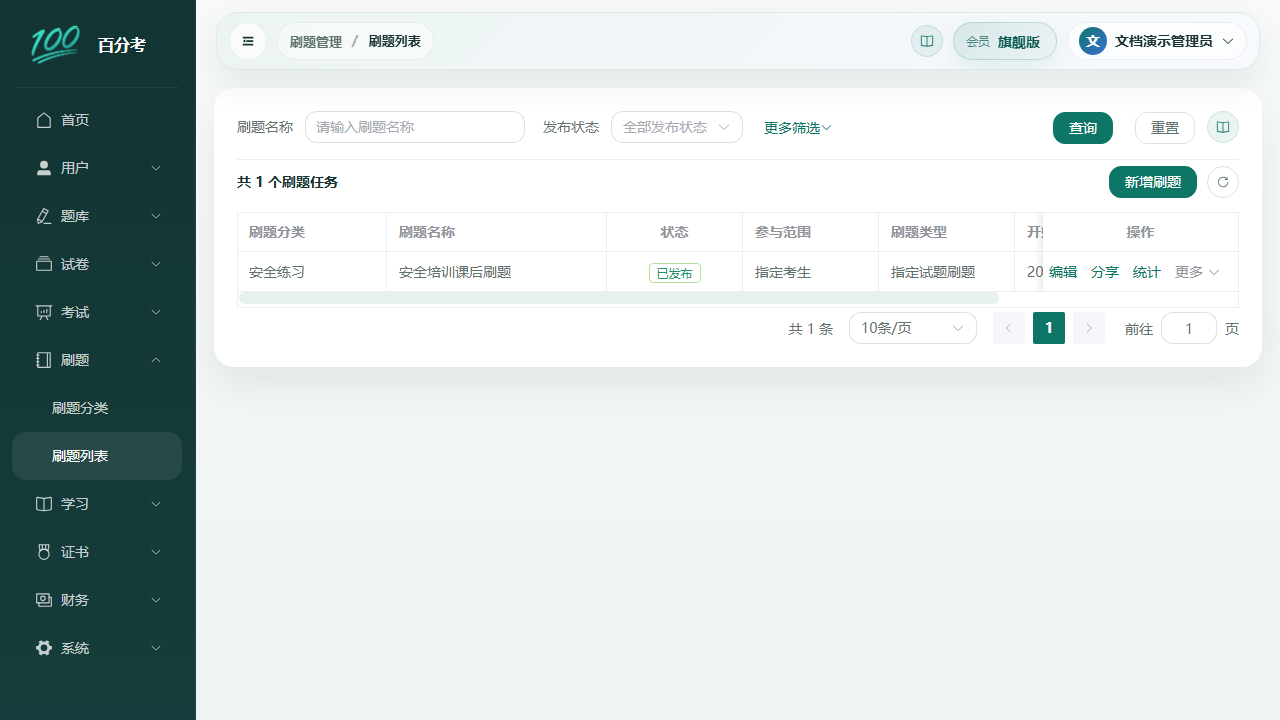The height and width of the screenshot is (720, 1280).
Task: Click the 刷题分类 column header
Action: (x=312, y=232)
